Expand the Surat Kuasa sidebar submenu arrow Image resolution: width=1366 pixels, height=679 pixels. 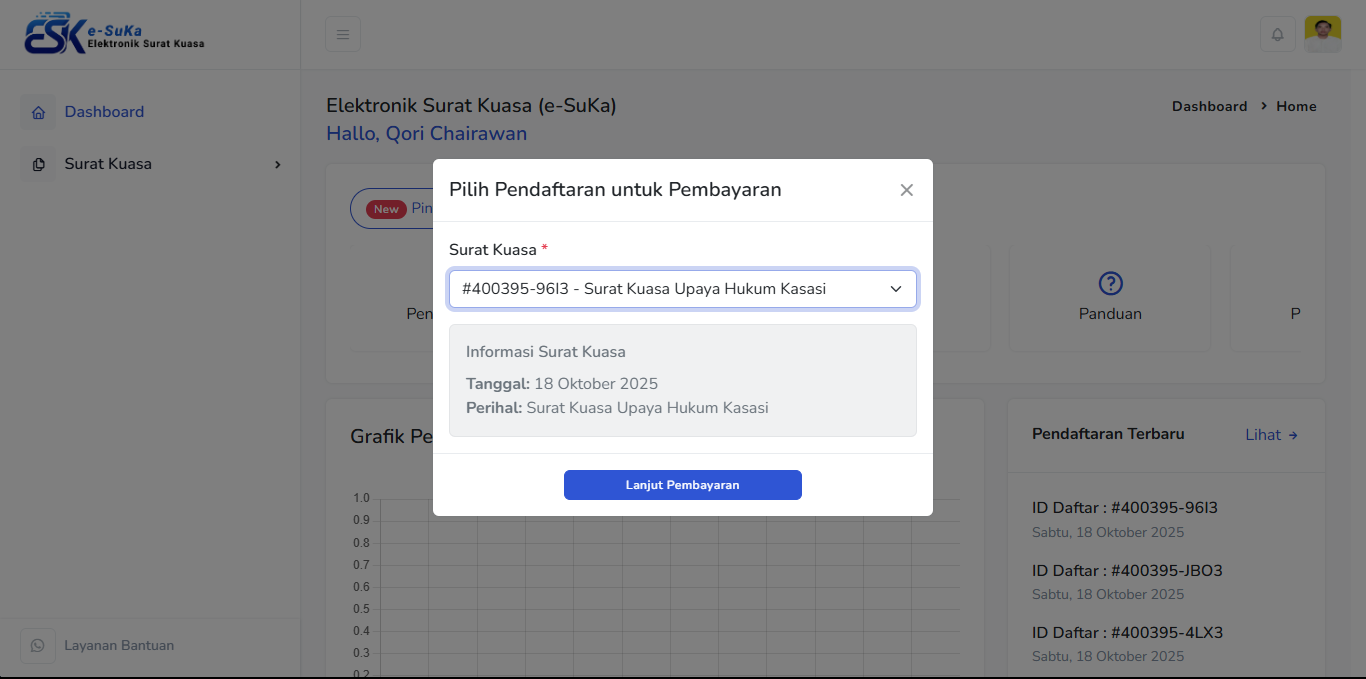tap(278, 165)
